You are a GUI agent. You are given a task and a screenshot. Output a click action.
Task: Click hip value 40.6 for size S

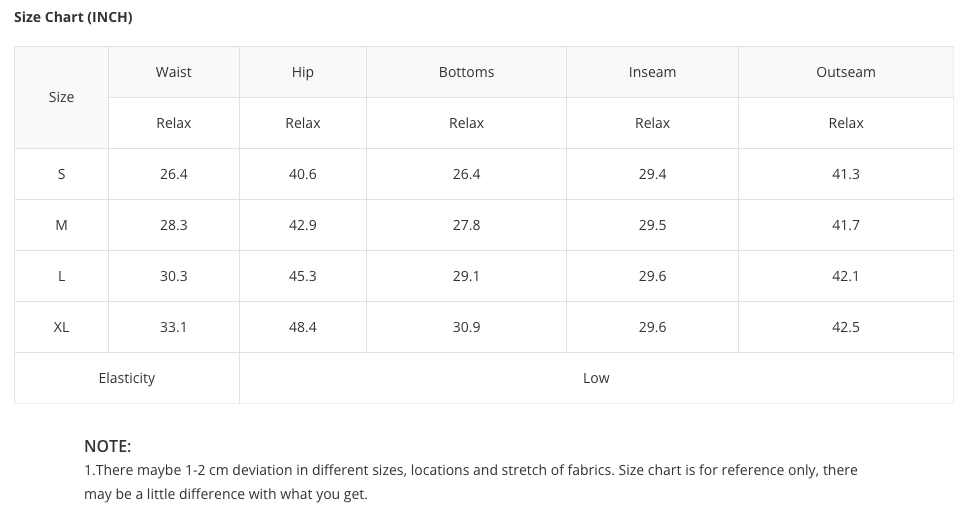(303, 174)
